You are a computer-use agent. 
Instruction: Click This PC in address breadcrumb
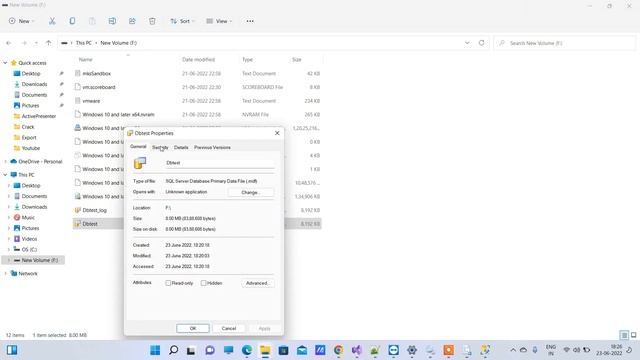click(x=84, y=43)
